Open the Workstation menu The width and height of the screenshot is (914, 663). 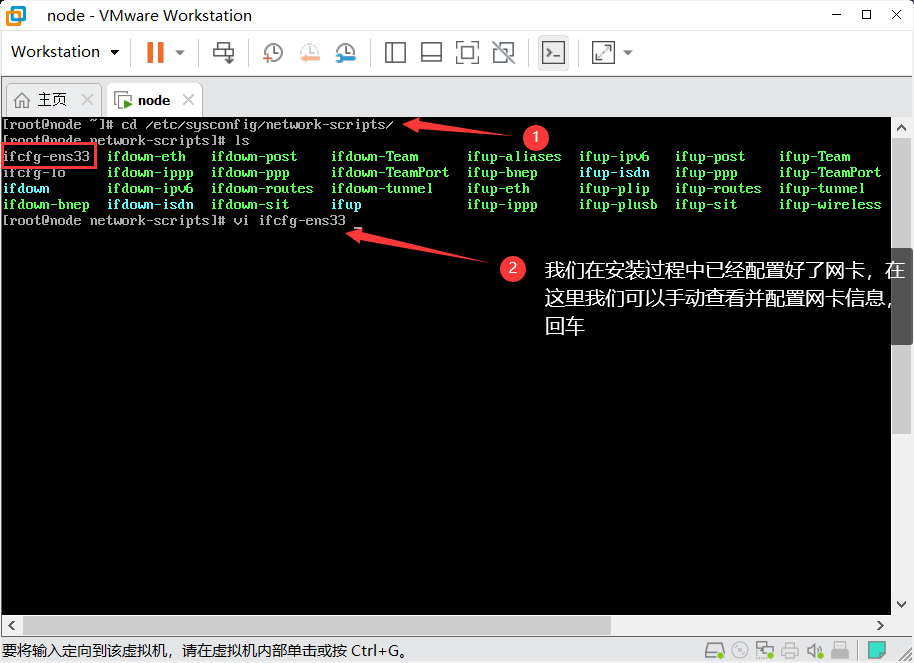click(x=65, y=52)
